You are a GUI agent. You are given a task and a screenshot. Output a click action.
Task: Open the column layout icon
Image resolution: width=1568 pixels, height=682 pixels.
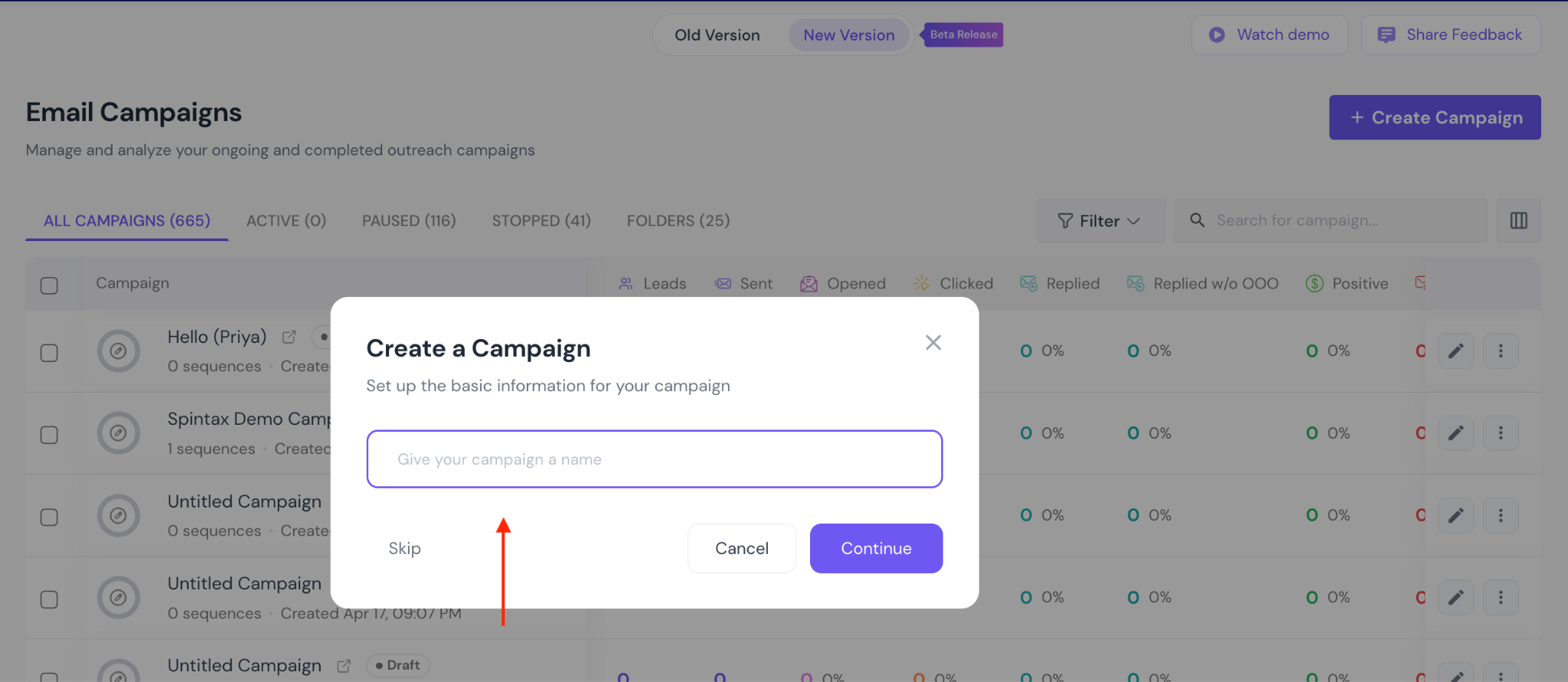1518,220
